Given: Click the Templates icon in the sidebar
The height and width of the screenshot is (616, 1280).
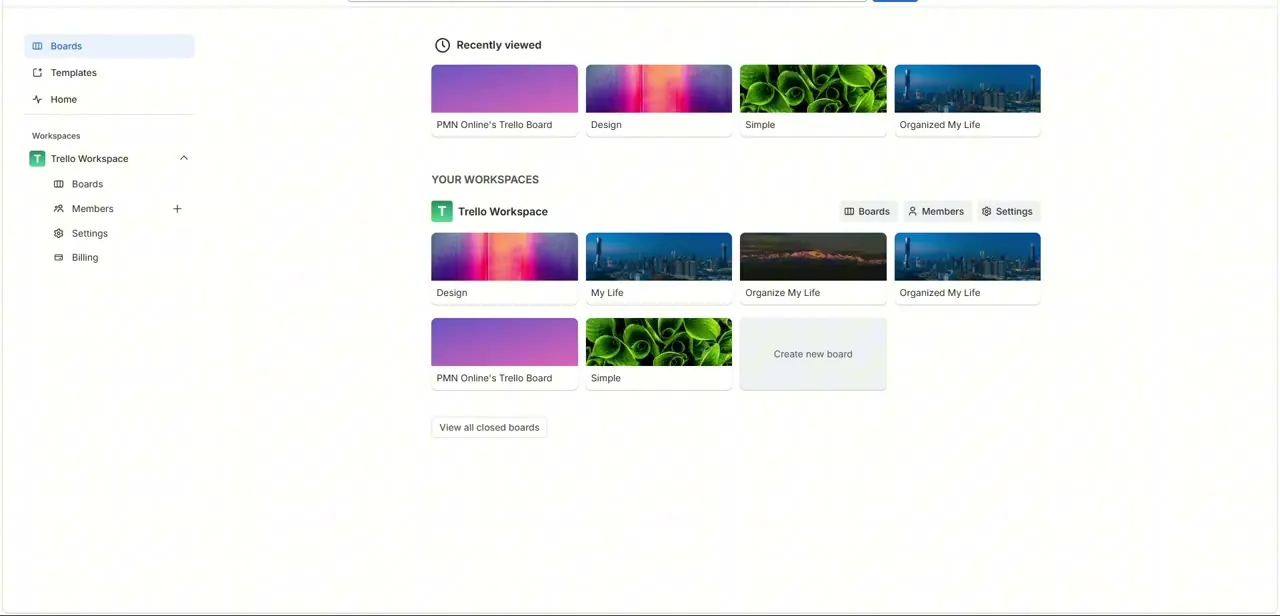Looking at the screenshot, I should pos(37,73).
